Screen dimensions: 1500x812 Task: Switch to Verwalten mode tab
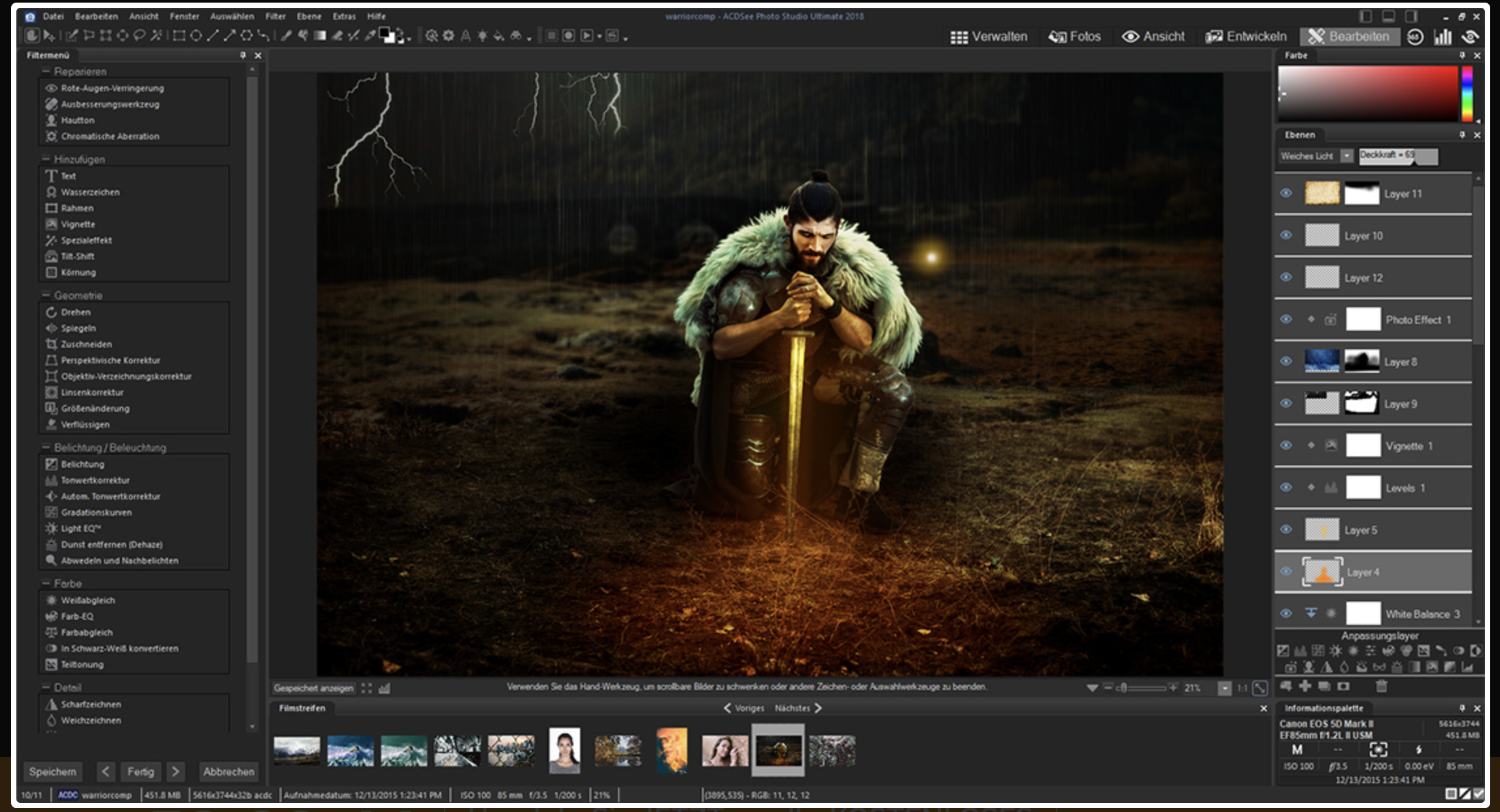(x=989, y=37)
